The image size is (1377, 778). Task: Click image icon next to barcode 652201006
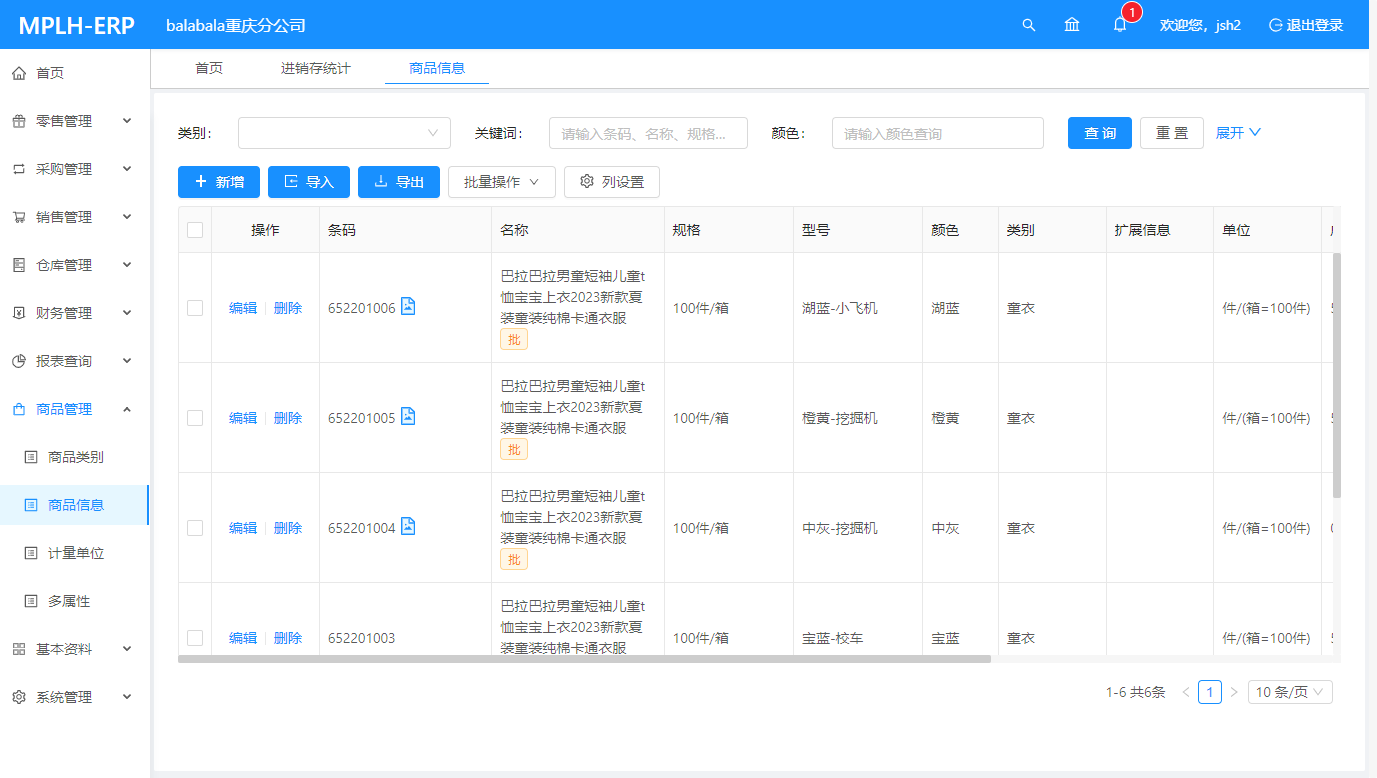click(408, 306)
